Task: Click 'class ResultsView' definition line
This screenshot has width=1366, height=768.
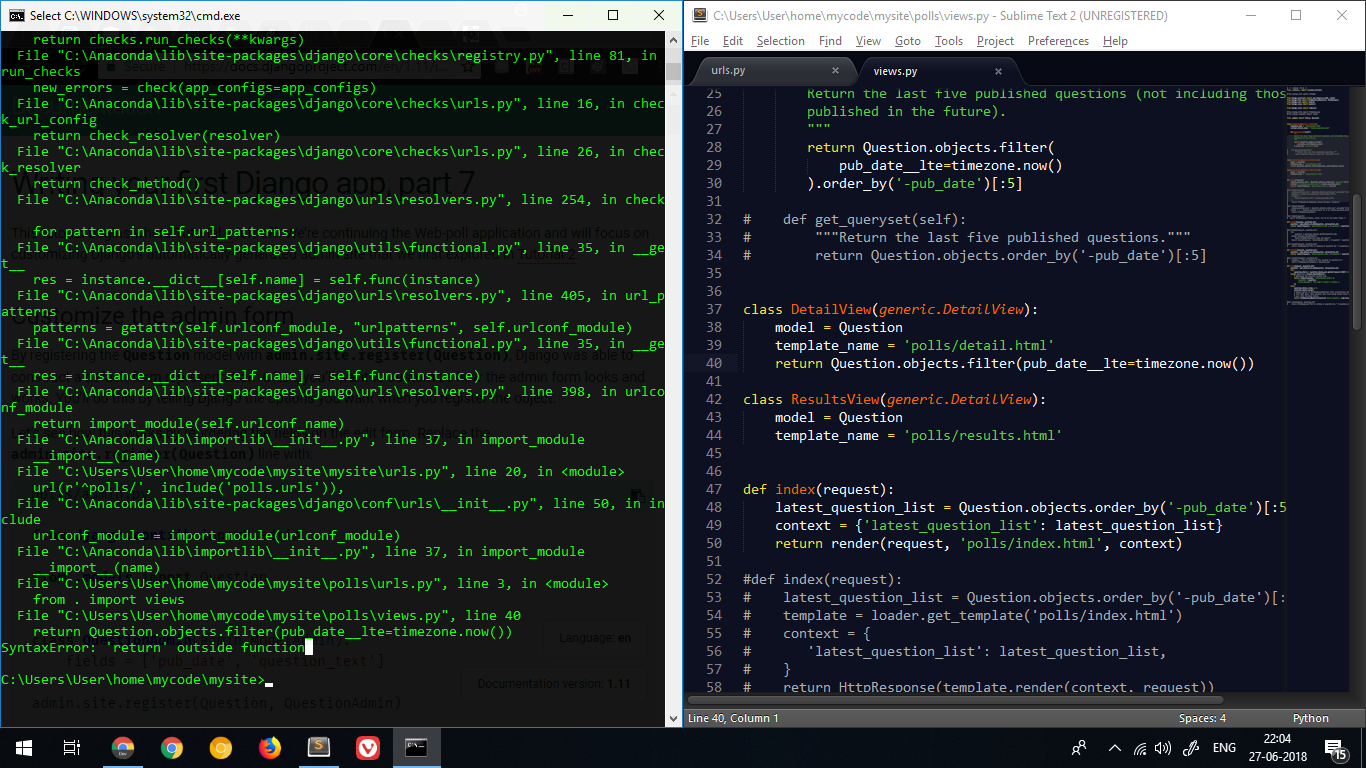Action: coord(895,400)
